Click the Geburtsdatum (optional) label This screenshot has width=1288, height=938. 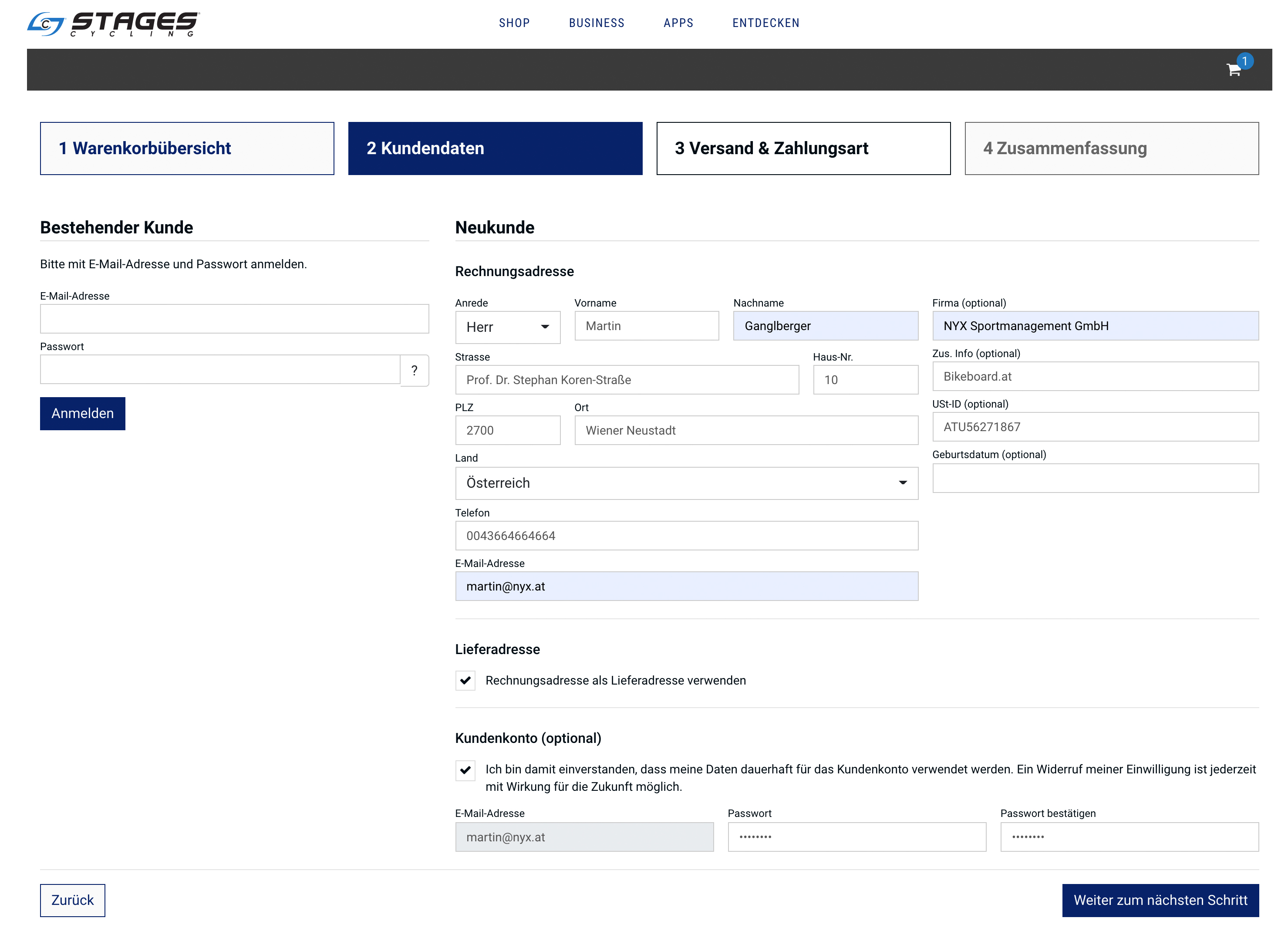tap(989, 455)
